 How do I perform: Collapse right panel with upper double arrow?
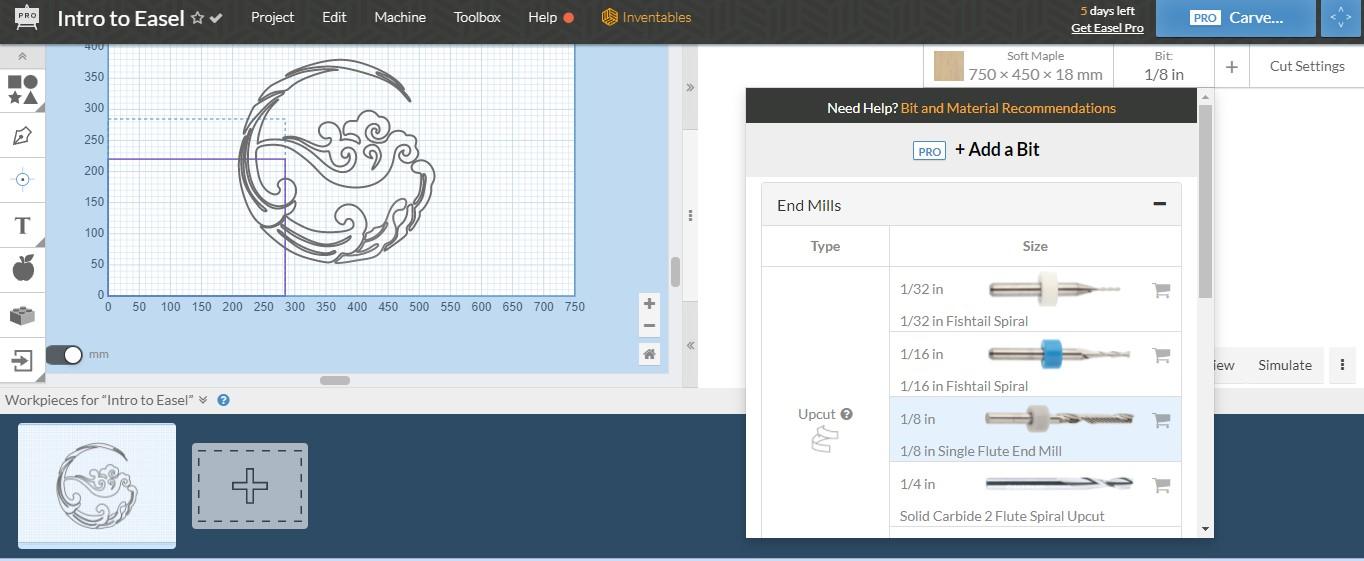[690, 88]
